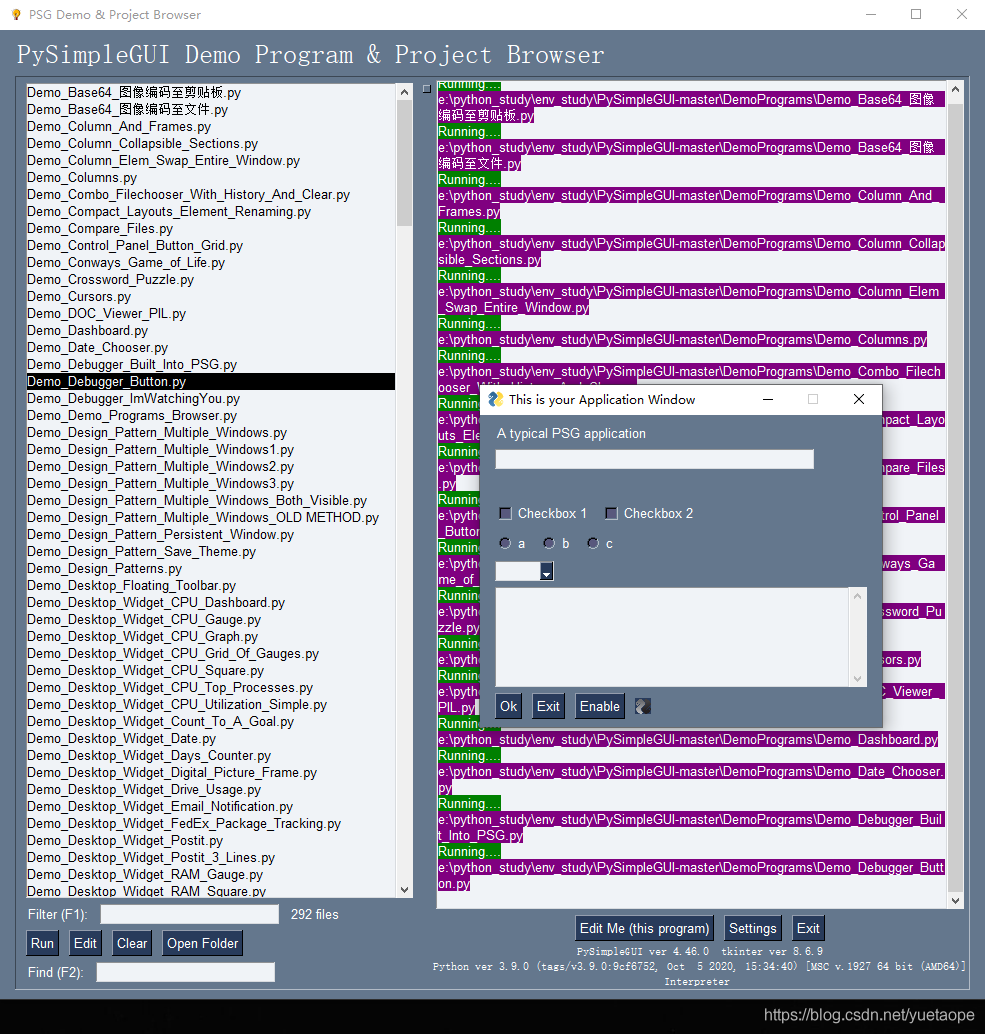Click the Filter (F1) input field

(190, 914)
